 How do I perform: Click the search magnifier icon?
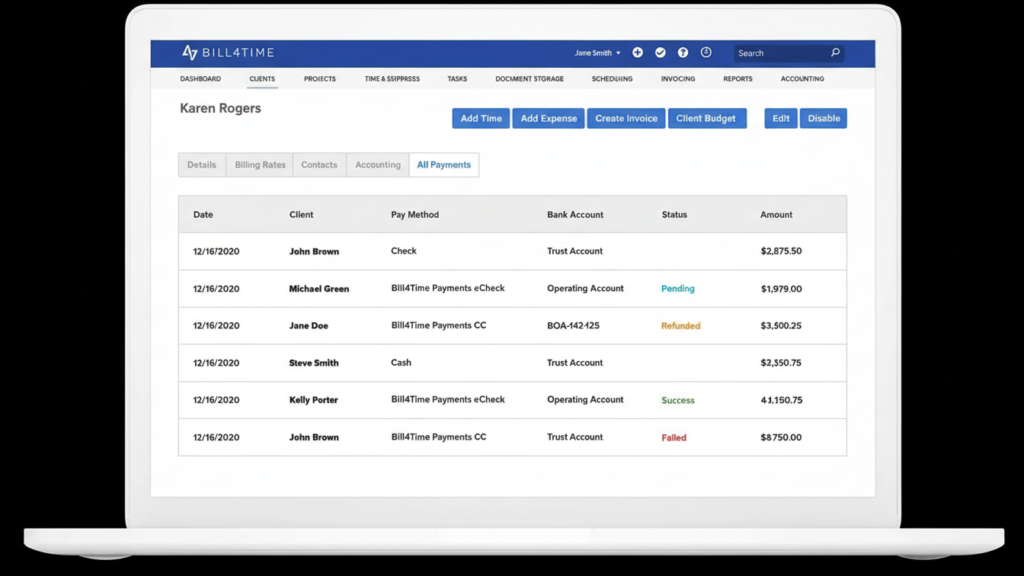(x=835, y=53)
